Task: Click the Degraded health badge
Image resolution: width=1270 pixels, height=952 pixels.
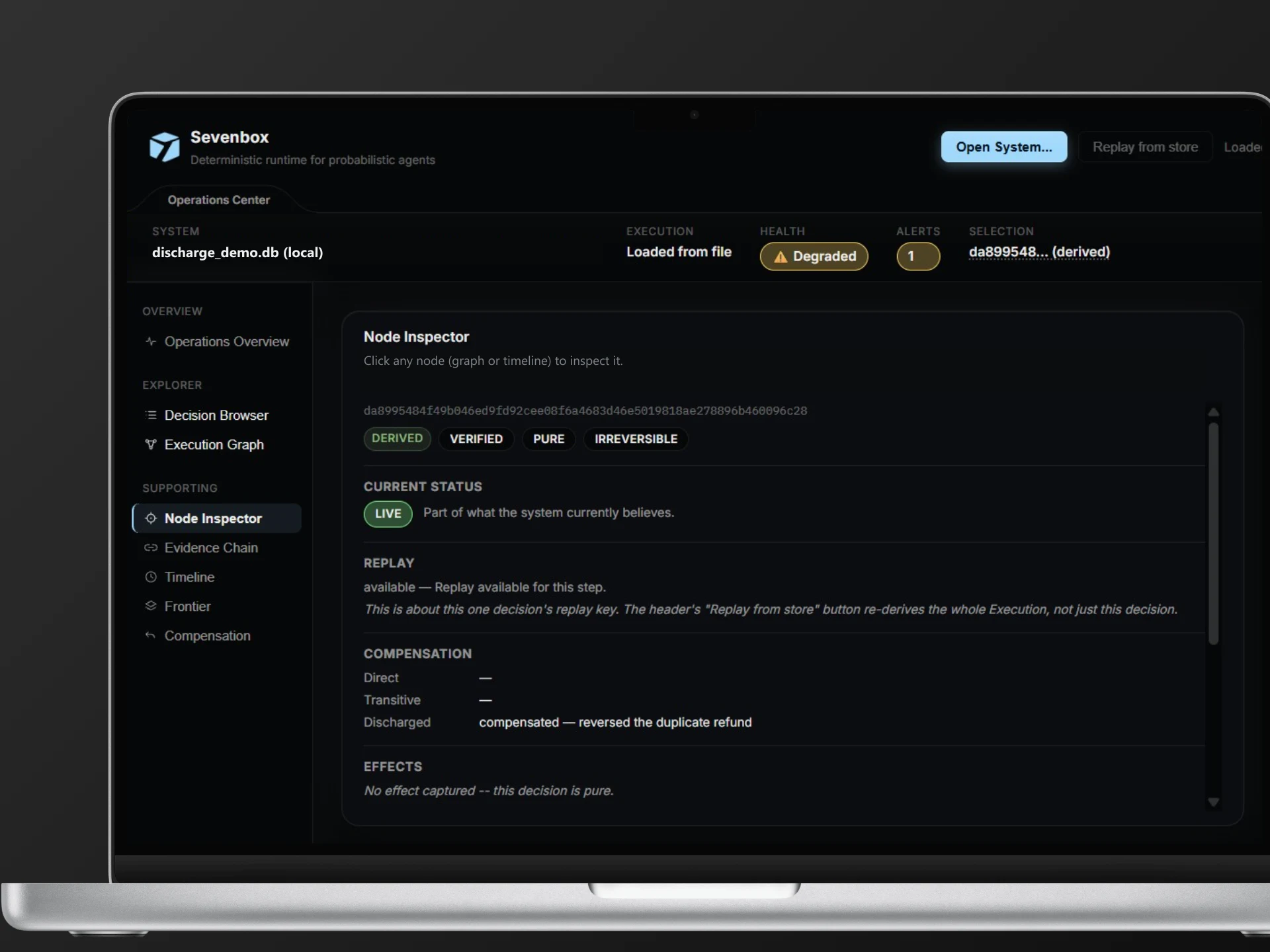Action: [x=814, y=257]
